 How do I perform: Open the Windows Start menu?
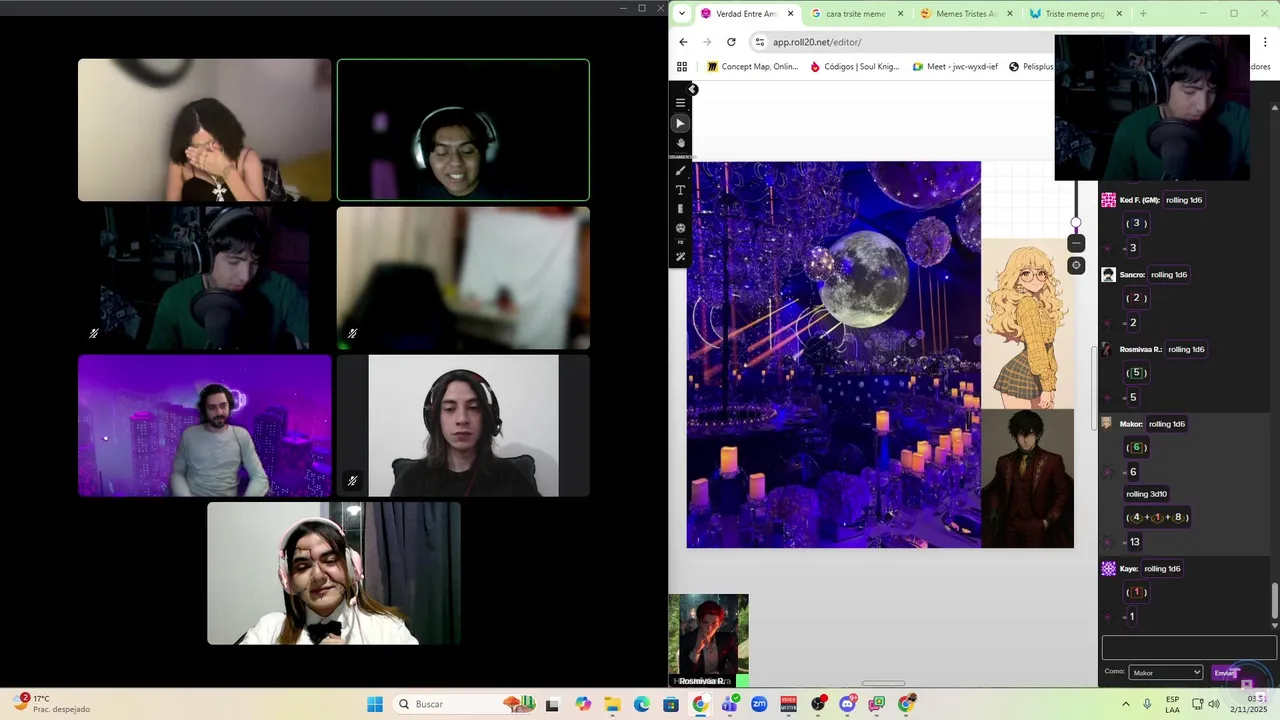pyautogui.click(x=375, y=704)
